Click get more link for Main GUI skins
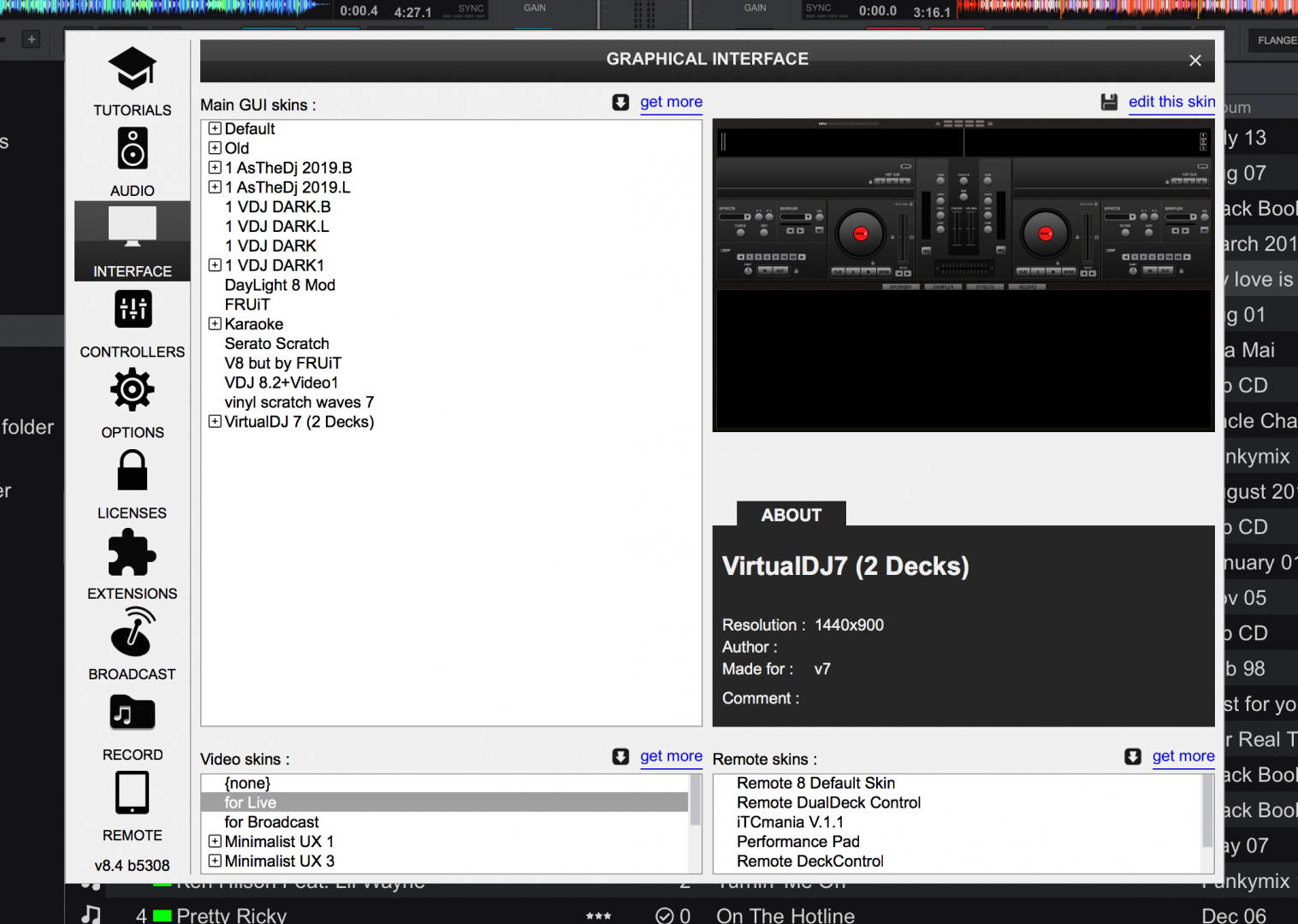This screenshot has height=924, width=1298. [x=671, y=102]
